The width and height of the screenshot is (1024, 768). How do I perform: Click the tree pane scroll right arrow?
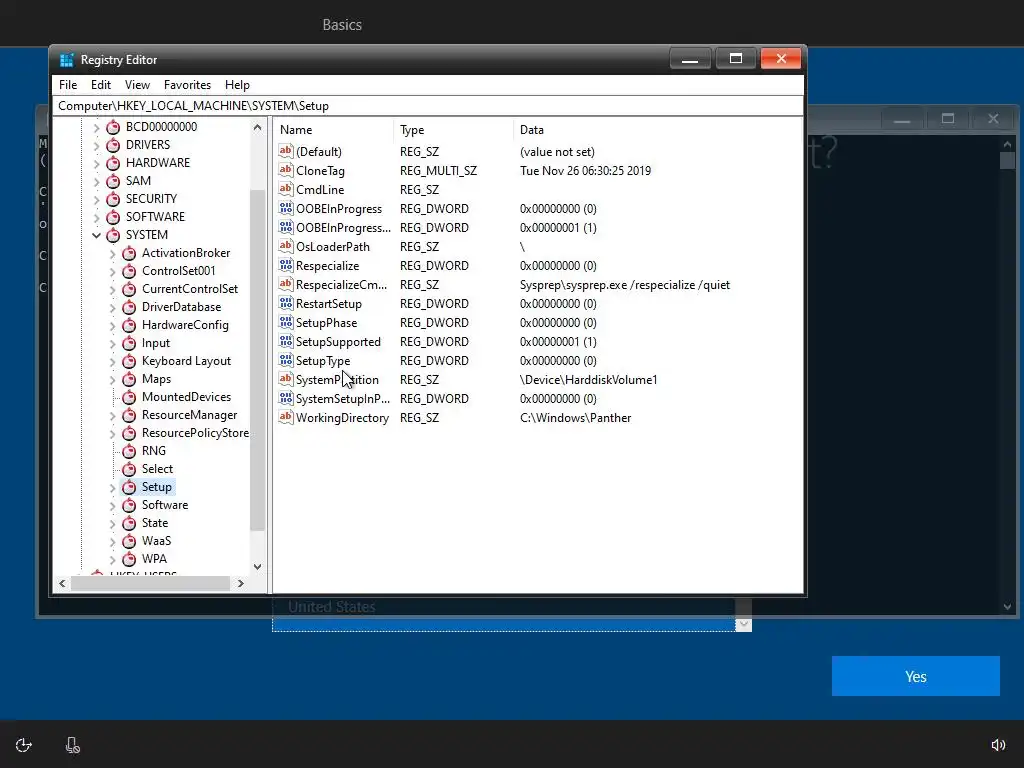[x=241, y=583]
